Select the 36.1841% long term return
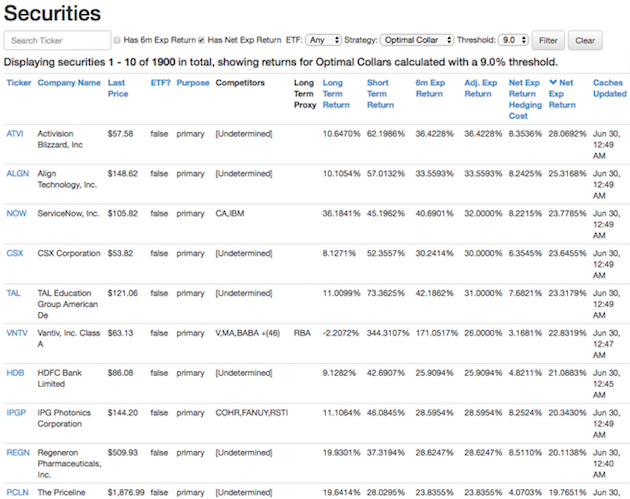Image resolution: width=630 pixels, height=499 pixels. coord(342,213)
